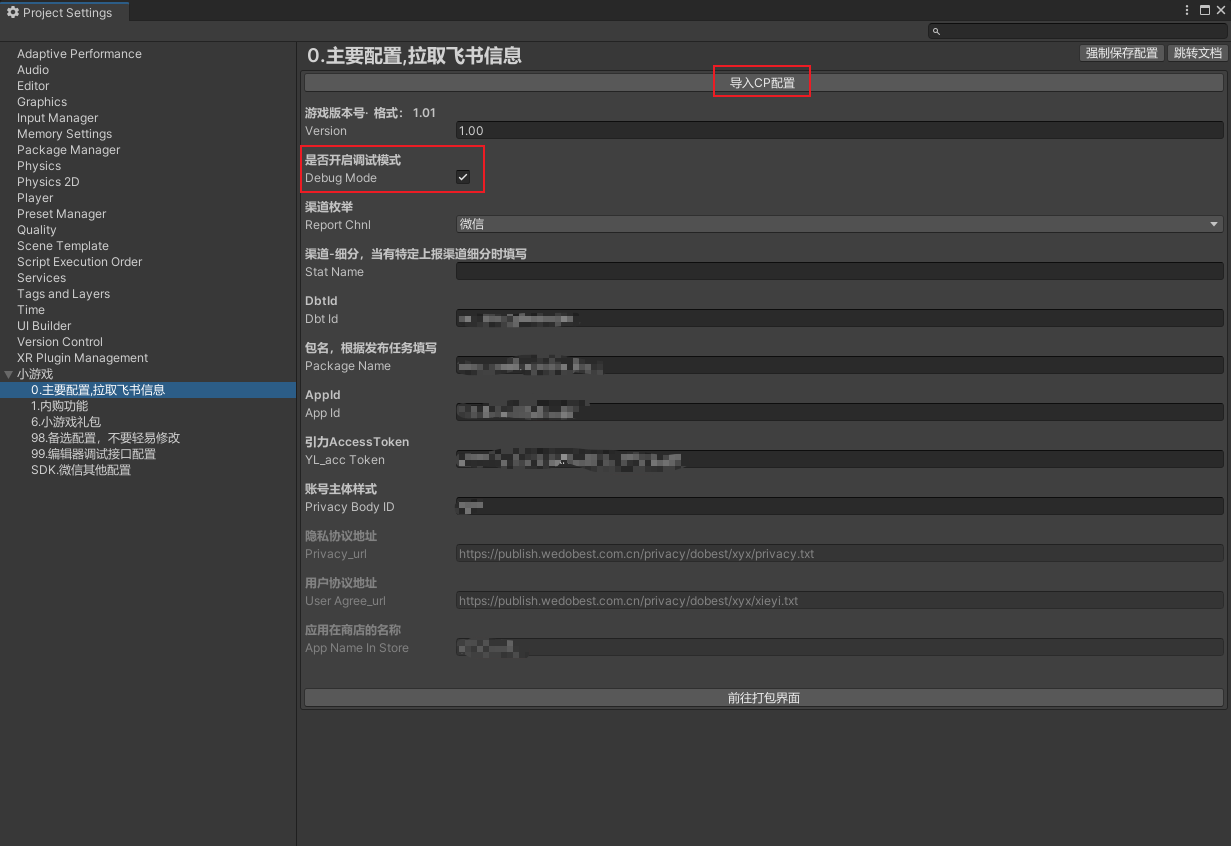Viewport: 1231px width, 846px height.
Task: Select 1.内购功能 in the sidebar
Action: point(59,406)
